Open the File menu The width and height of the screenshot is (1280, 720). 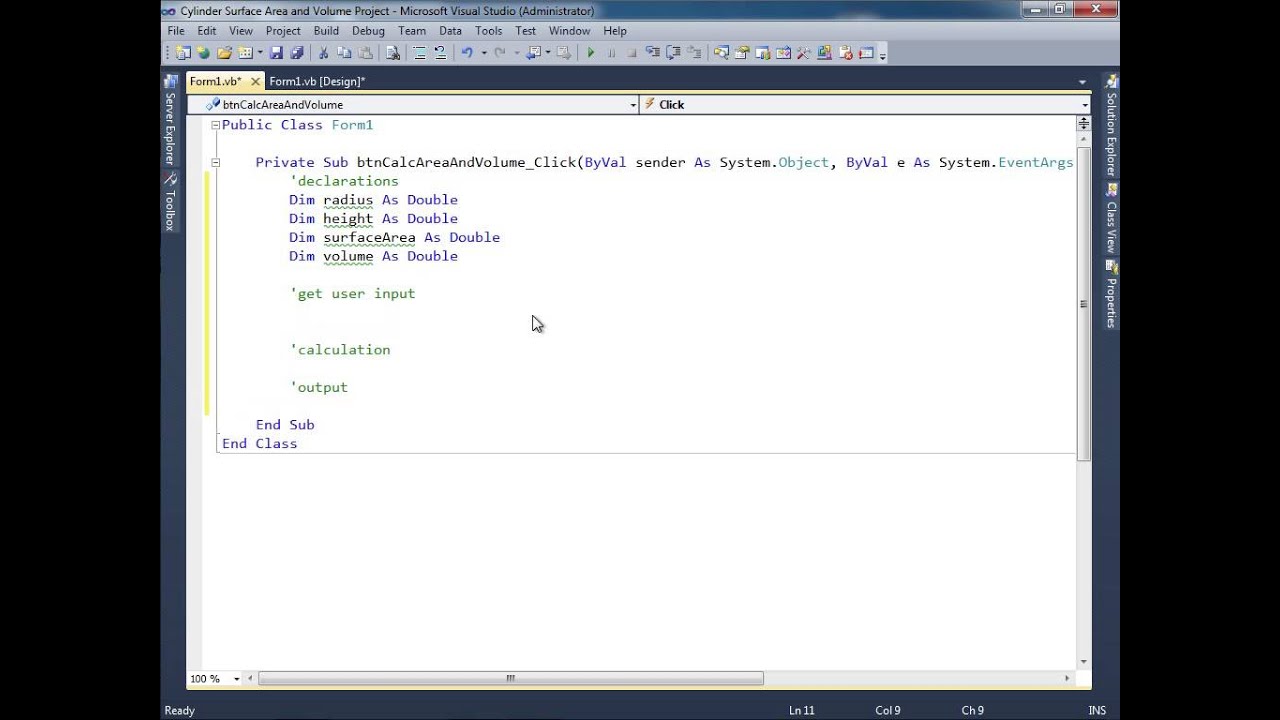(x=176, y=31)
